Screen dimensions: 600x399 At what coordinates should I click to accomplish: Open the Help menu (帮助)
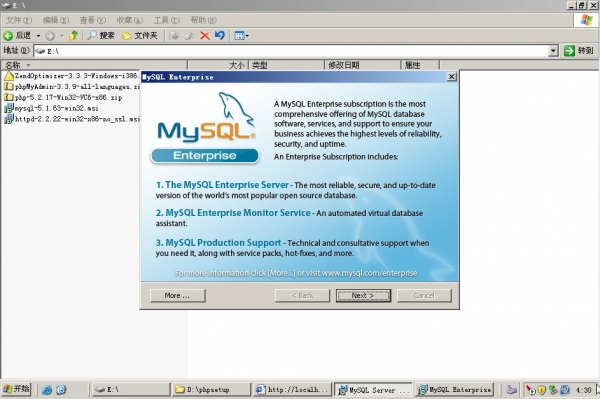point(204,20)
